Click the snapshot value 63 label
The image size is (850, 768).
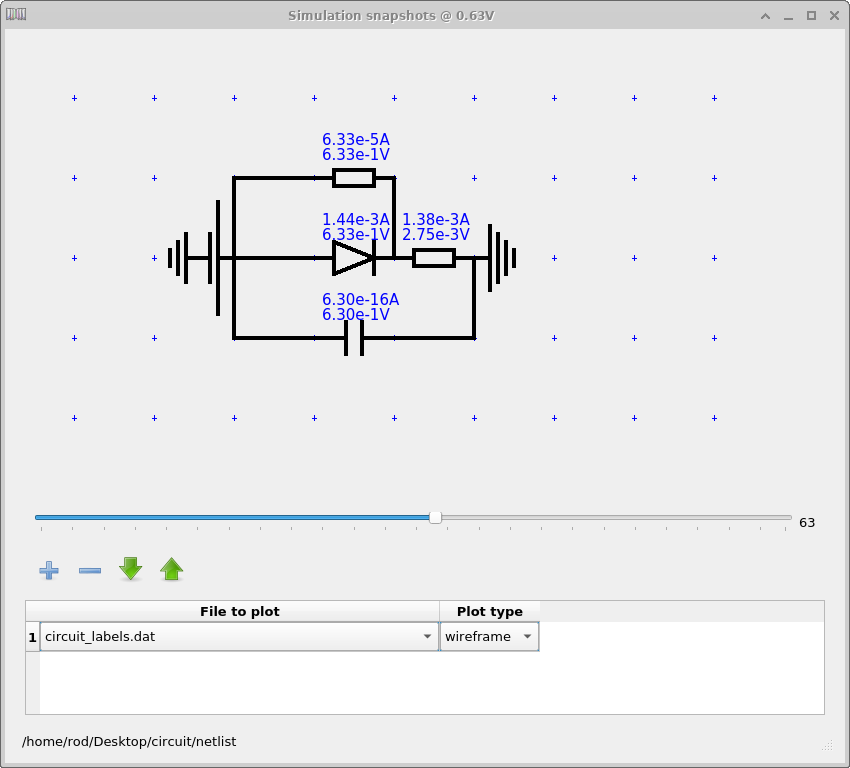point(806,522)
